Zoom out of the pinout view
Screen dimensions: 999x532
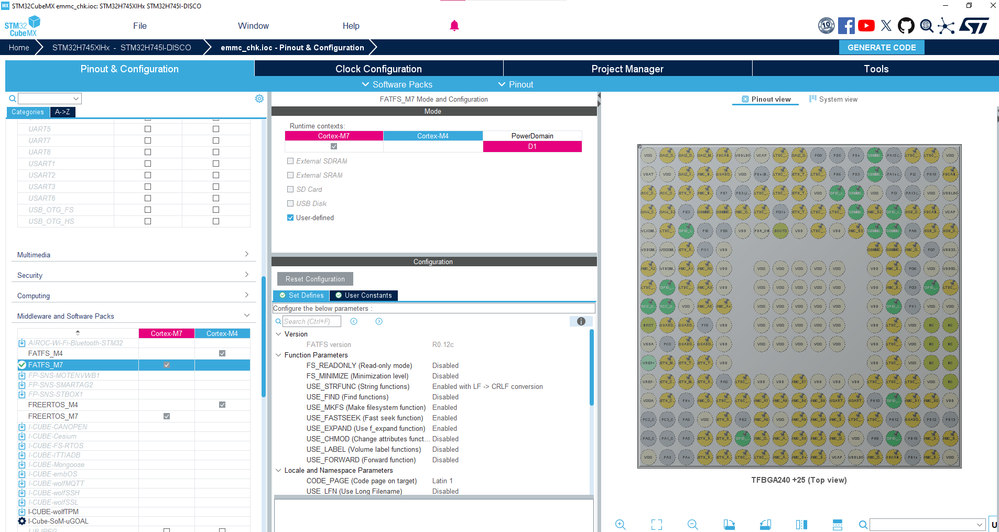tap(693, 524)
